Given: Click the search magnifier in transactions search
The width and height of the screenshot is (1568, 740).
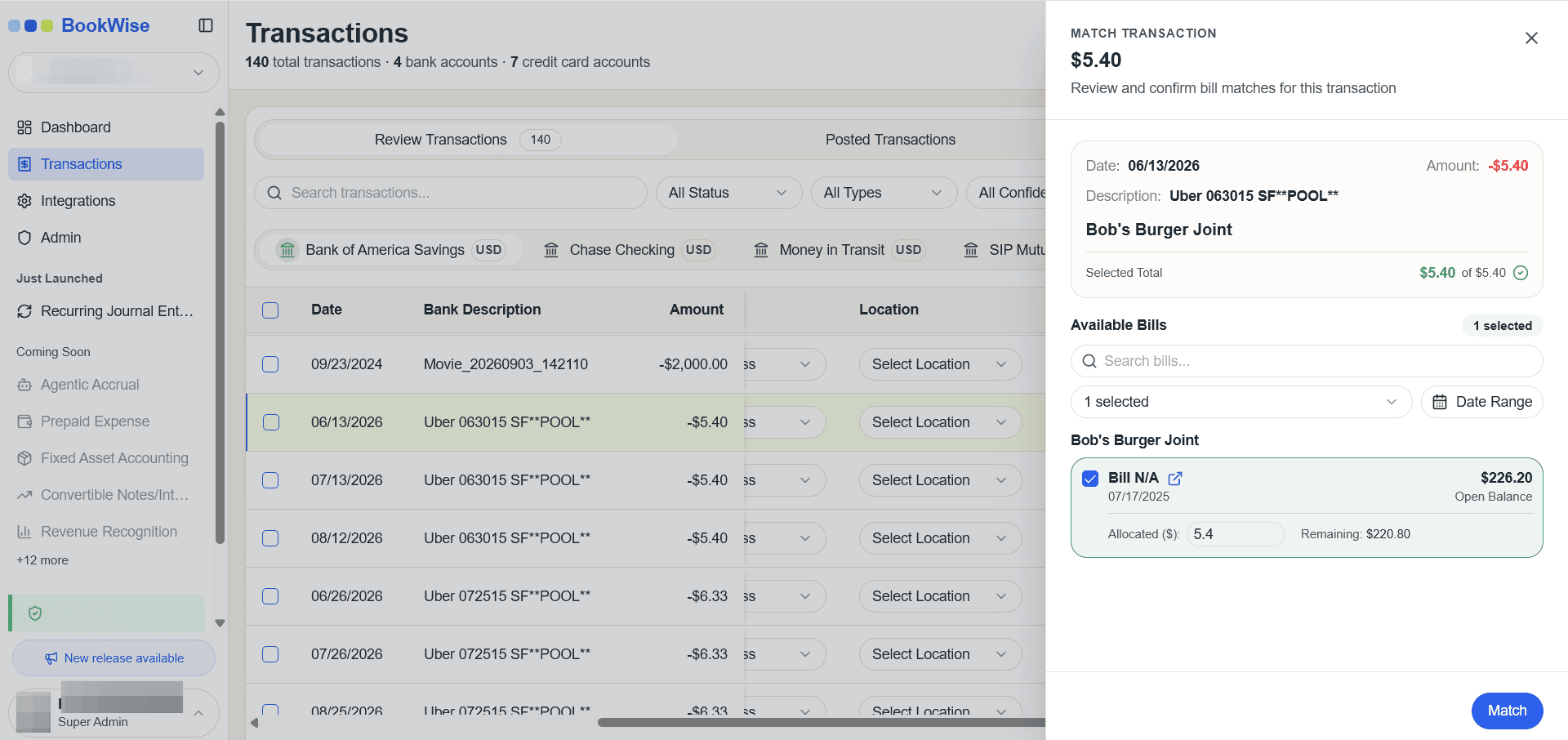Looking at the screenshot, I should coord(274,193).
